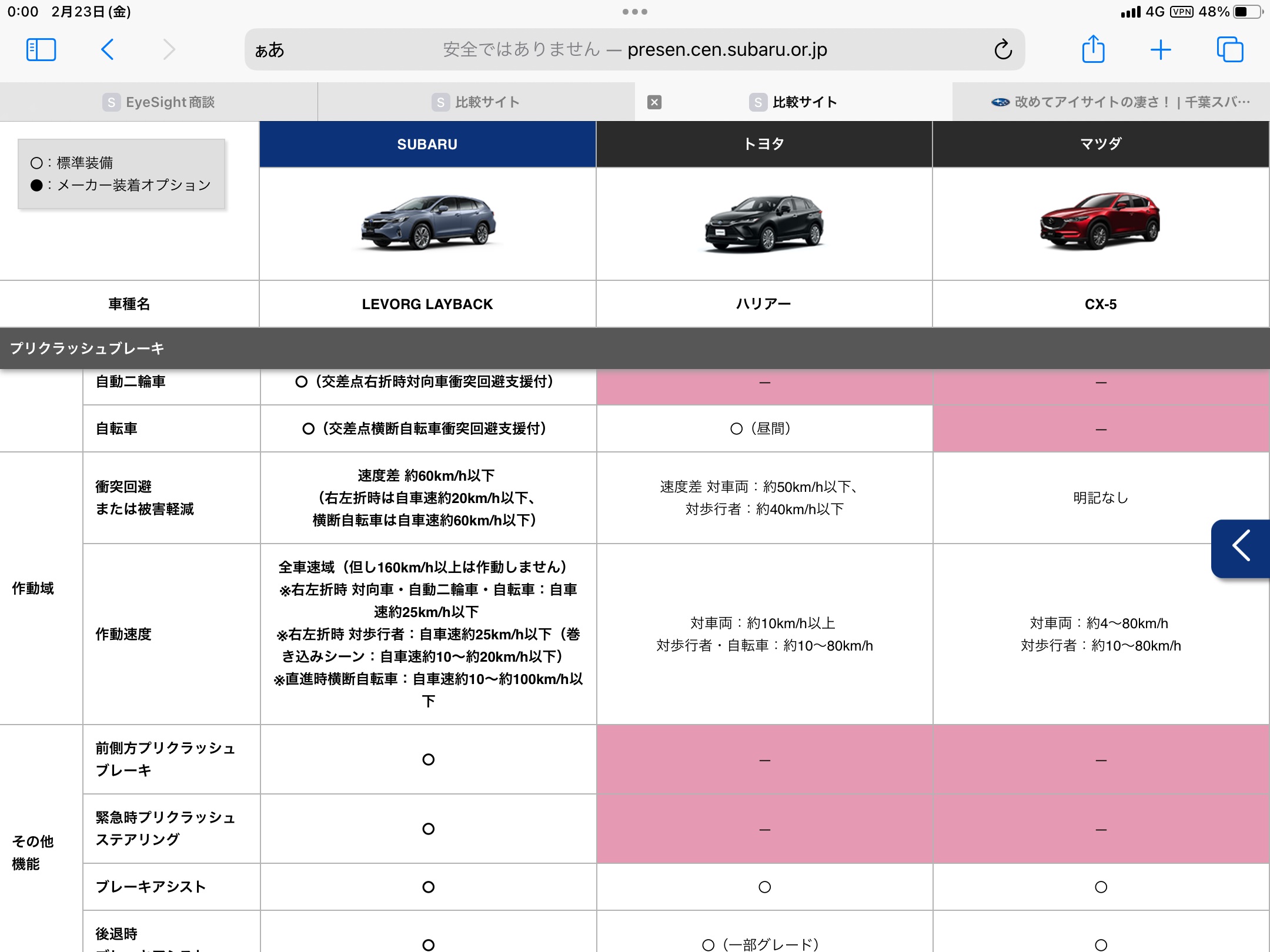This screenshot has height=952, width=1270.
Task: Click the 車種名 row label
Action: 129,304
